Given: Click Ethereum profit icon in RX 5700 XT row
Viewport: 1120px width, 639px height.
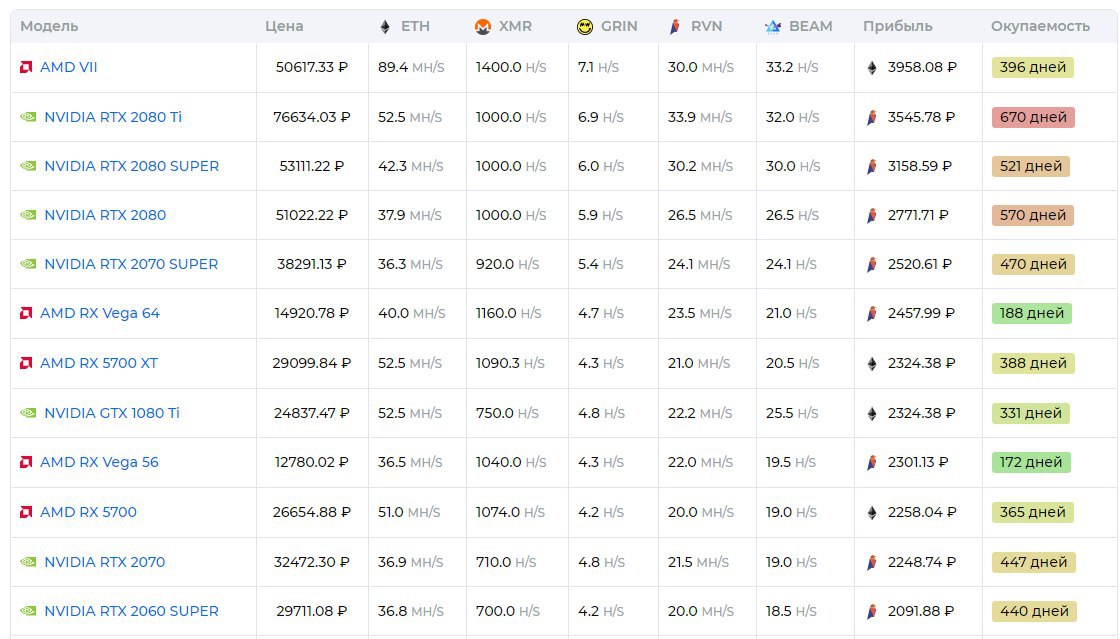Looking at the screenshot, I should (871, 363).
